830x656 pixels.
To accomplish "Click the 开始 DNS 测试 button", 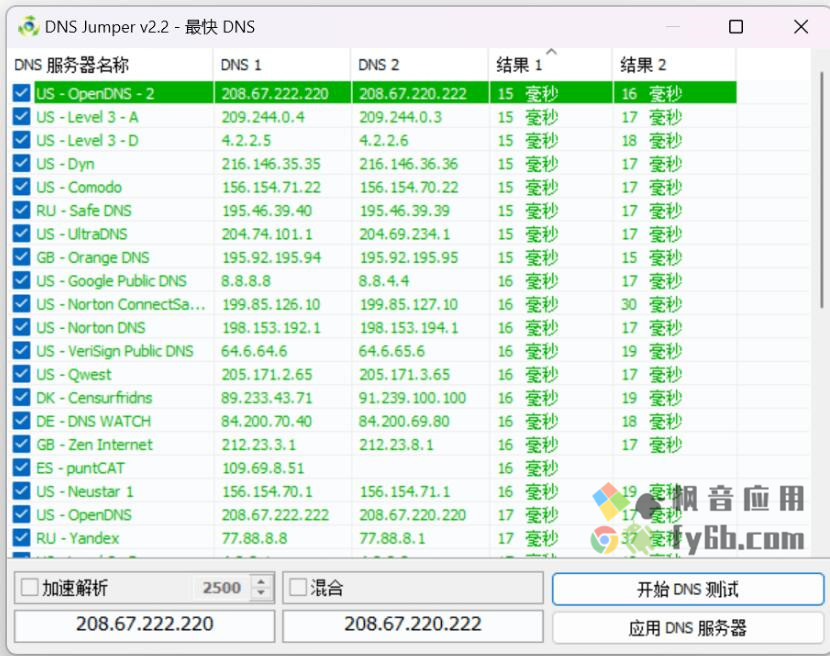I will 688,589.
